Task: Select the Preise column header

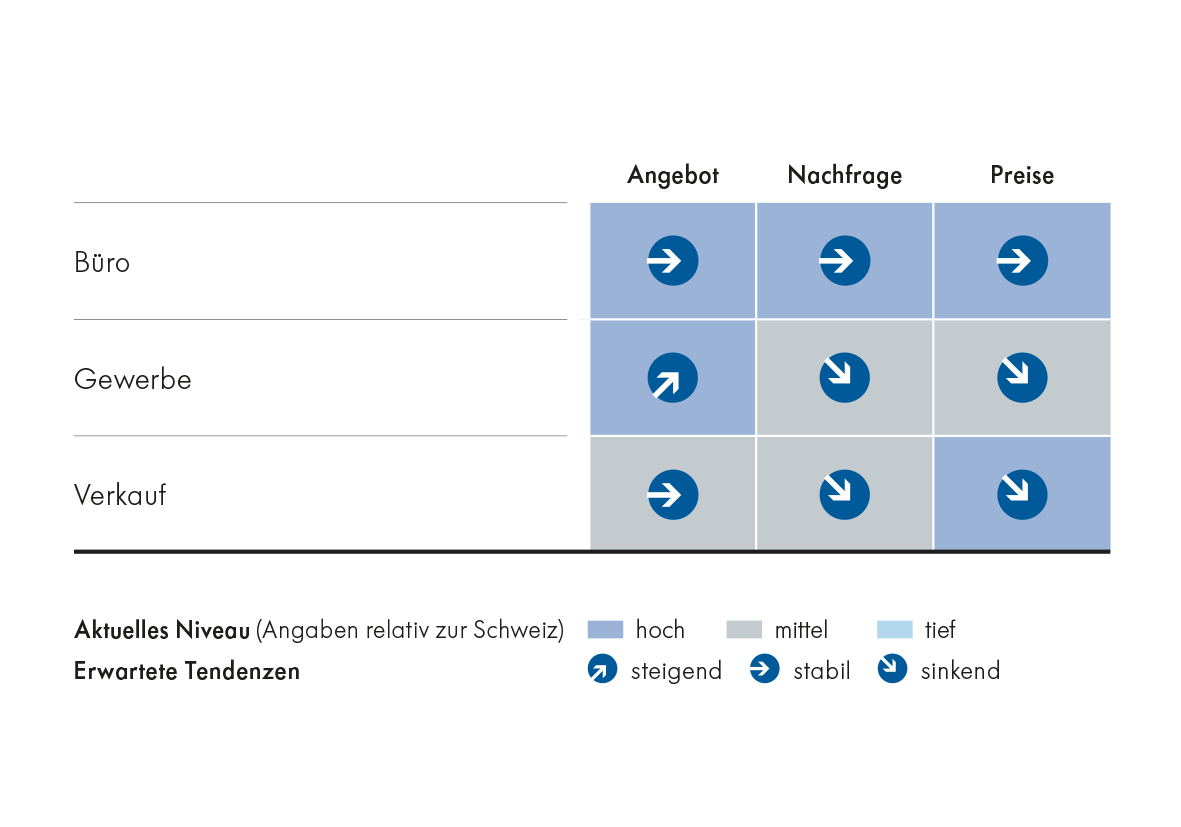Action: point(1022,176)
